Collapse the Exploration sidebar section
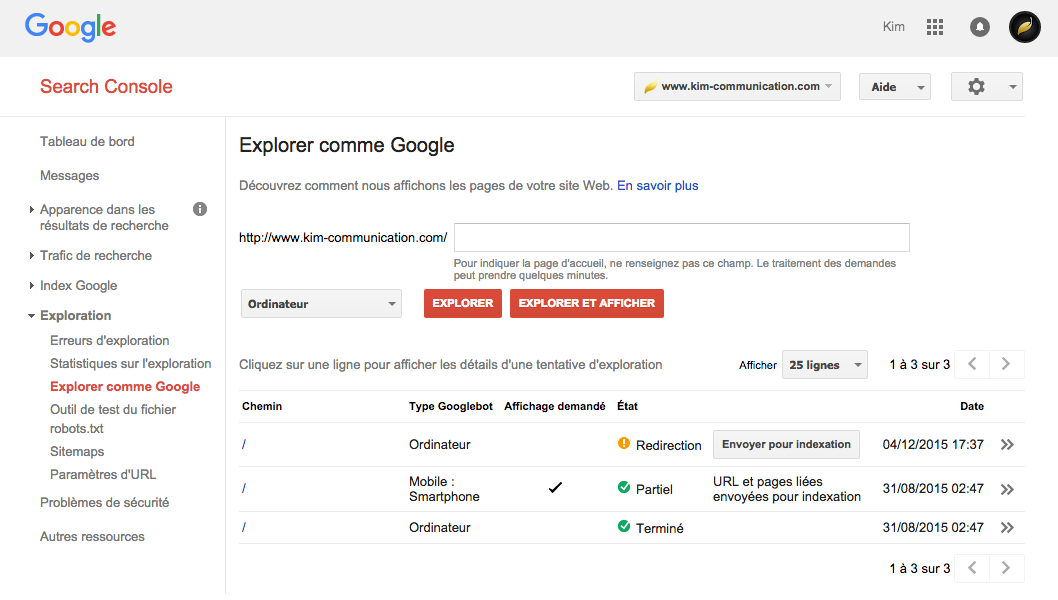 click(x=75, y=316)
